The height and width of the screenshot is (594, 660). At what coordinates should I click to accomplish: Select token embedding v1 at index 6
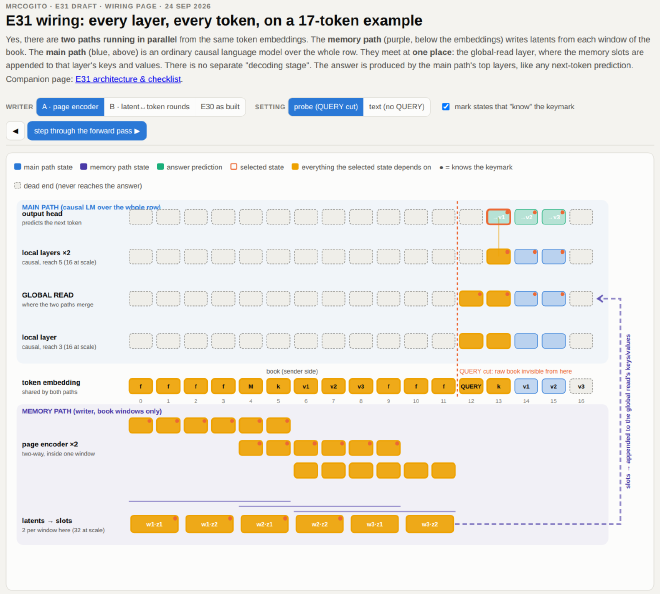click(306, 386)
